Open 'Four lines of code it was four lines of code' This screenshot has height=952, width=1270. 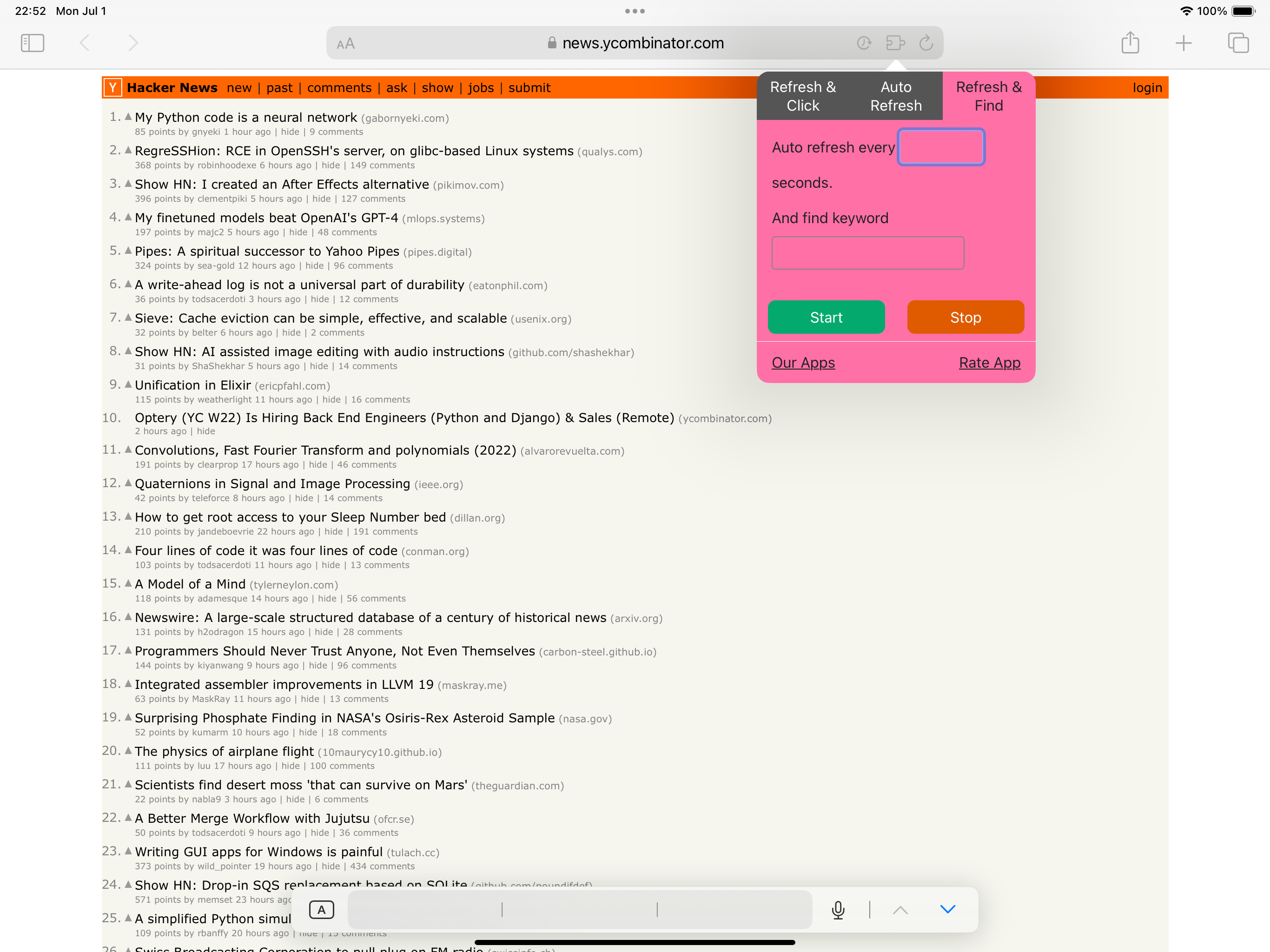click(x=266, y=551)
